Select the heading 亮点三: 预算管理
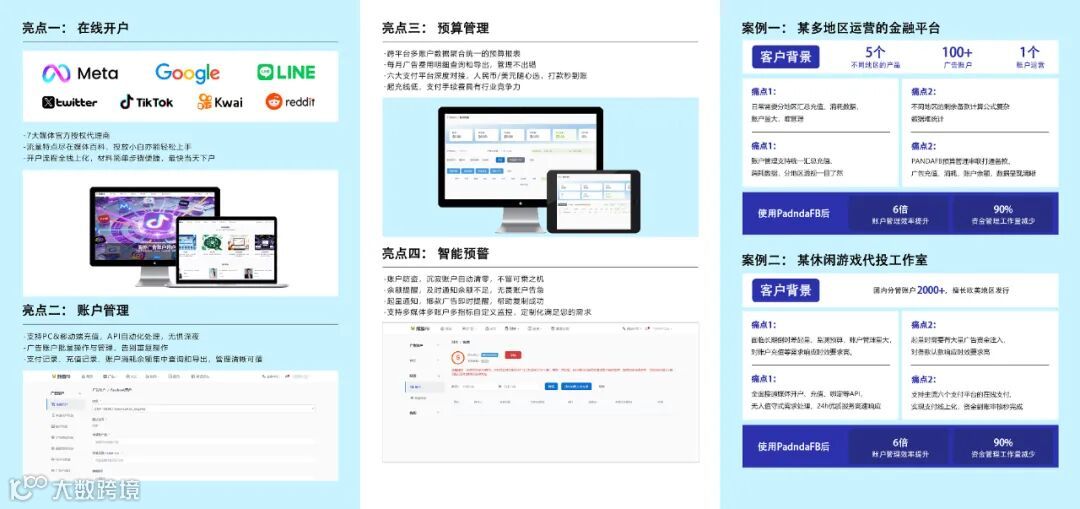 click(435, 28)
